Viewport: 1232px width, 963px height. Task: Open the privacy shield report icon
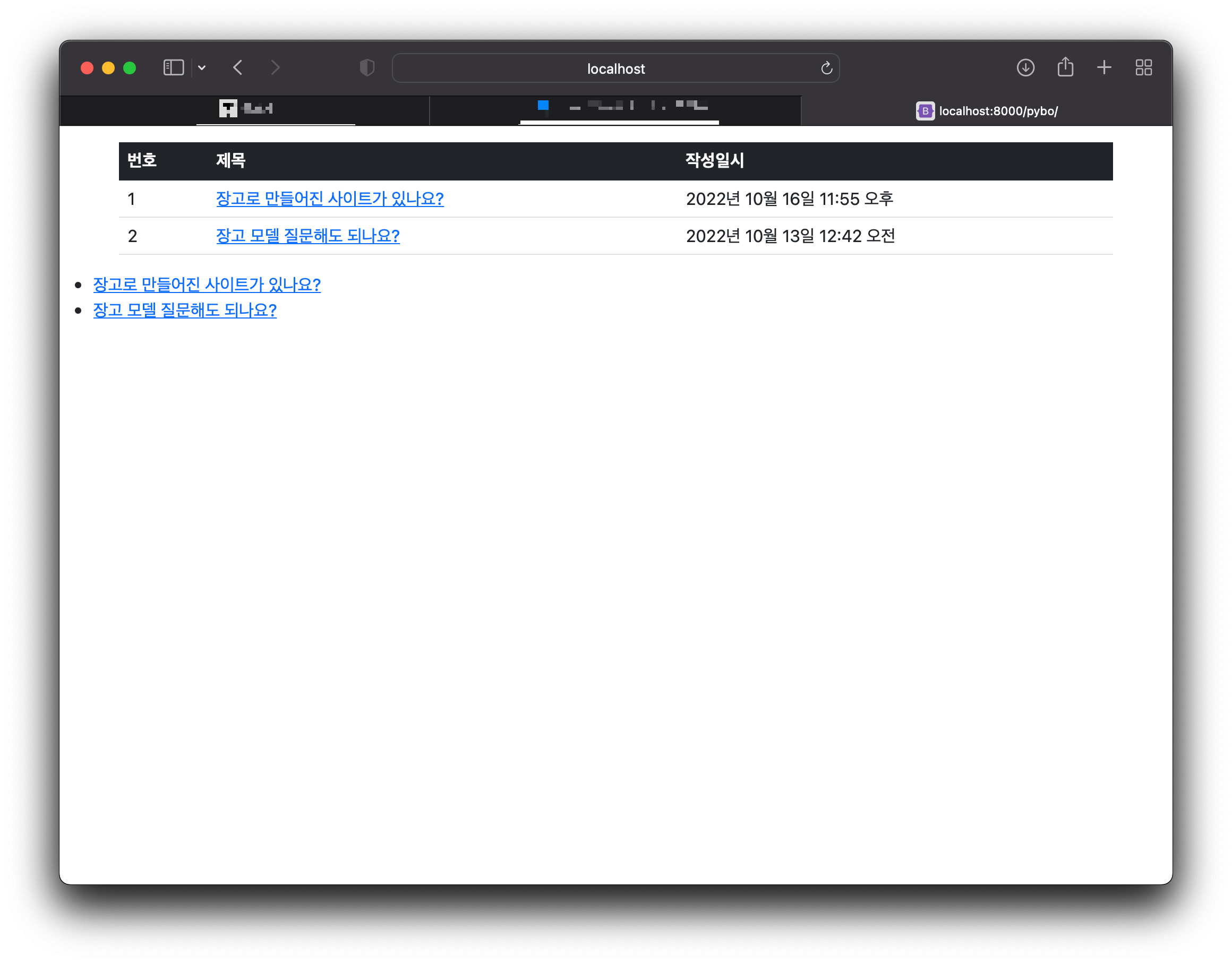[x=366, y=67]
